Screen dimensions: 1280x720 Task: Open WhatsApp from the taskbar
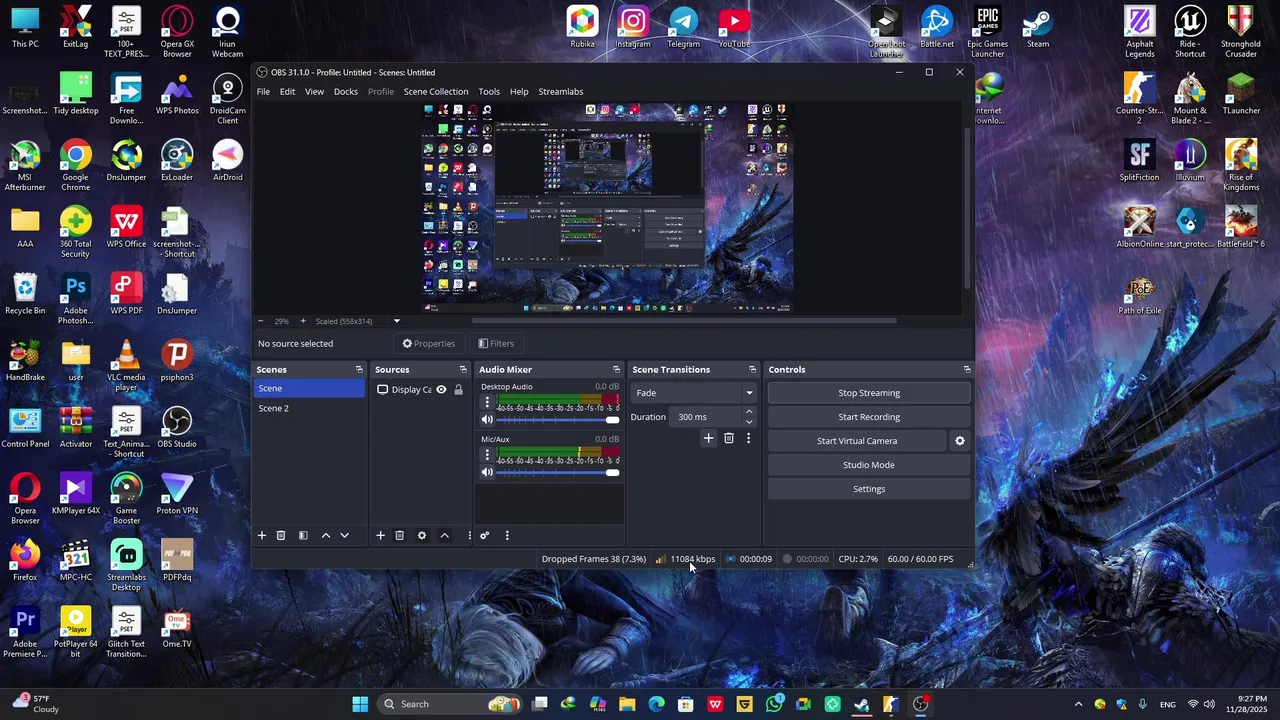774,704
